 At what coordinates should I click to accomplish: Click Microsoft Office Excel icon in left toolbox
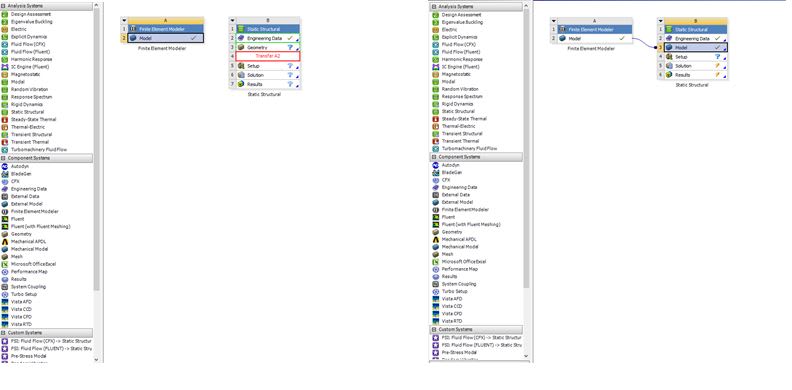5,264
